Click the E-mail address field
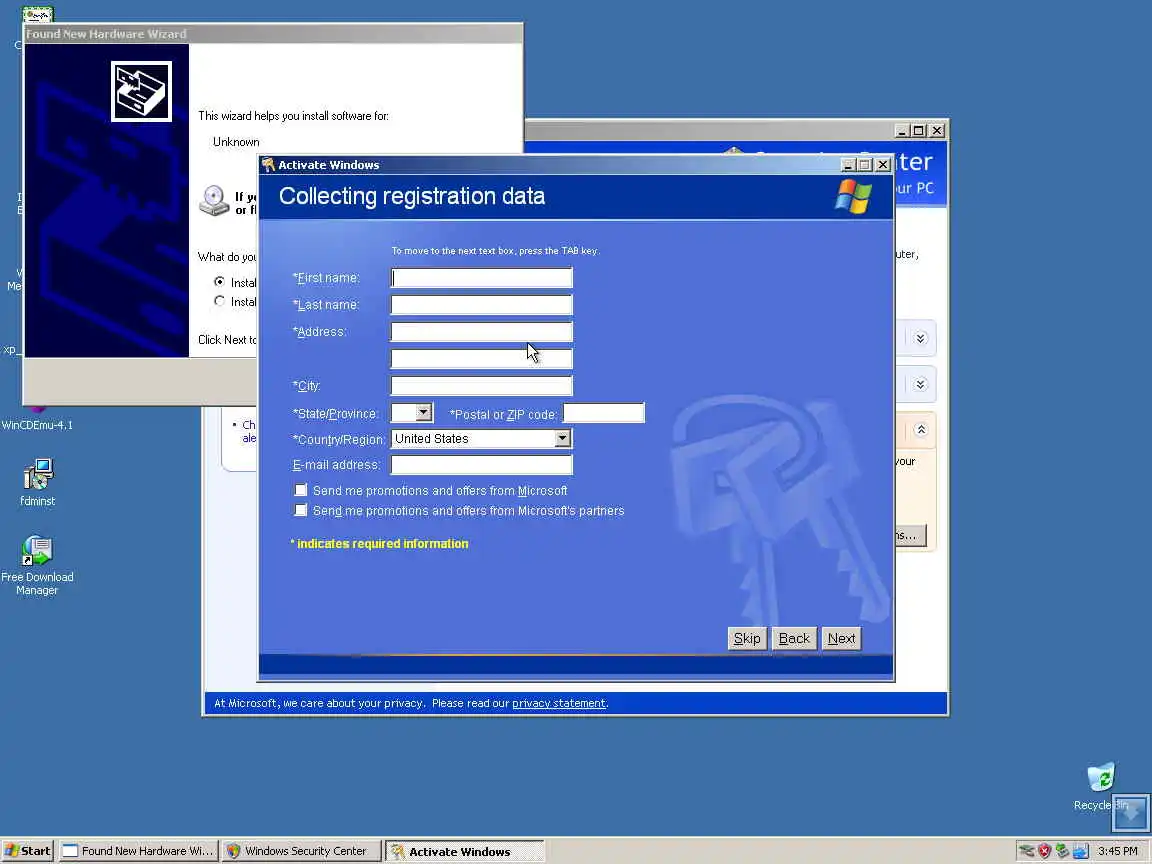This screenshot has height=864, width=1152. [481, 464]
